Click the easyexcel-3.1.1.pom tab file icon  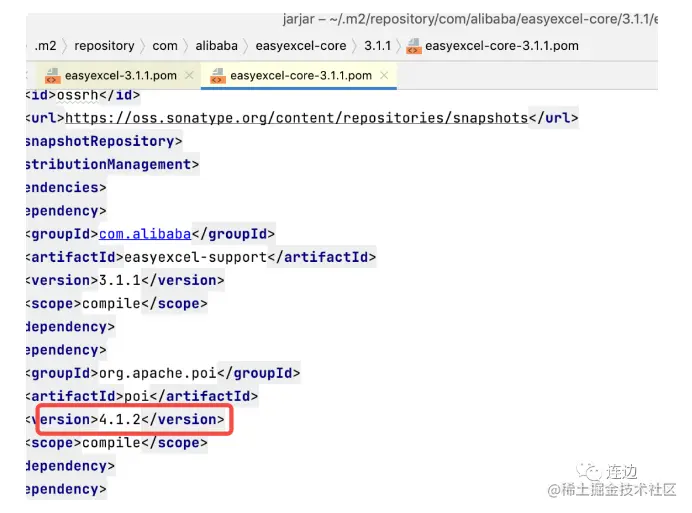53,76
